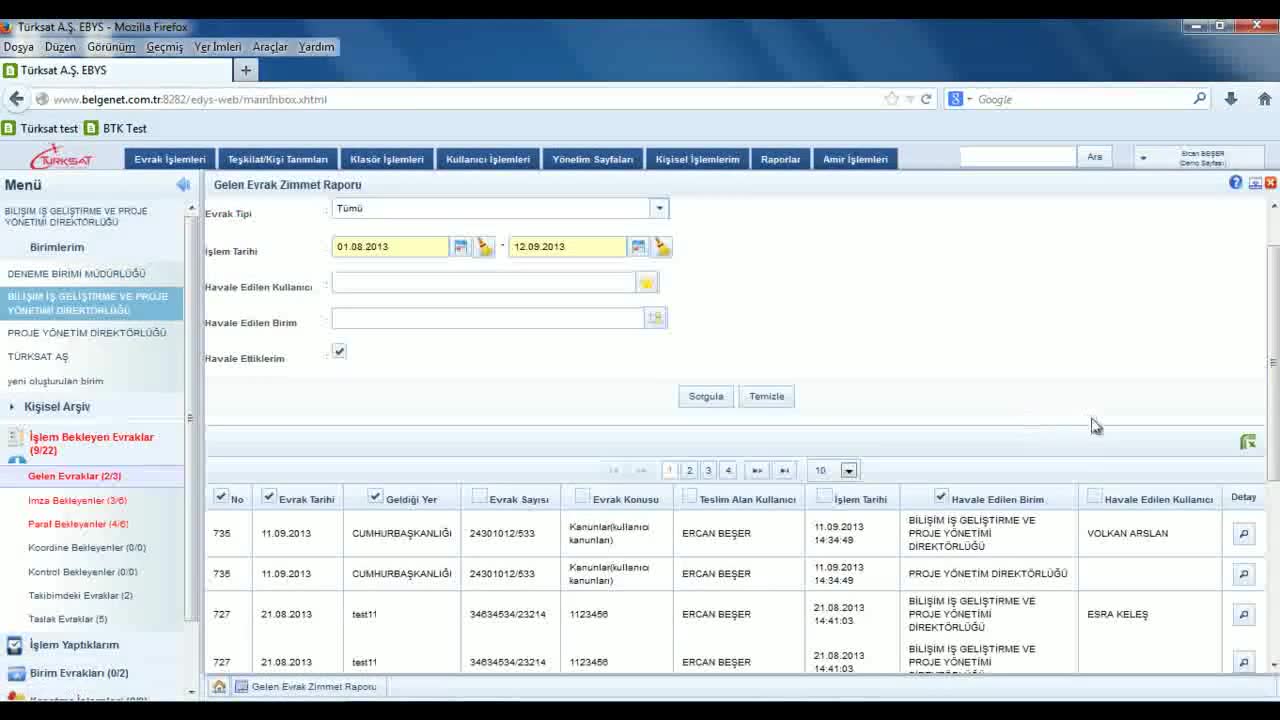This screenshot has height=720, width=1280.
Task: Uncheck the Havale Ettiklerim checkbox
Action: tap(339, 352)
